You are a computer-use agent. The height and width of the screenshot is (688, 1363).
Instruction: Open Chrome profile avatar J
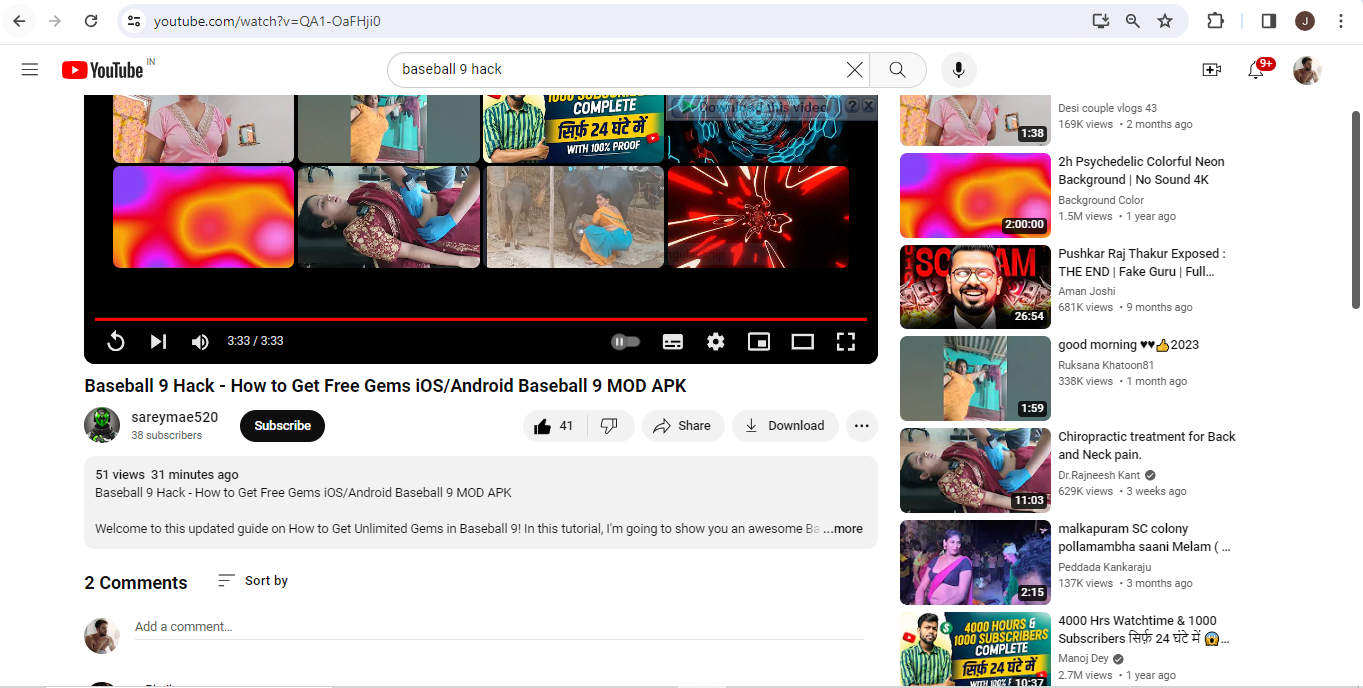tap(1304, 21)
